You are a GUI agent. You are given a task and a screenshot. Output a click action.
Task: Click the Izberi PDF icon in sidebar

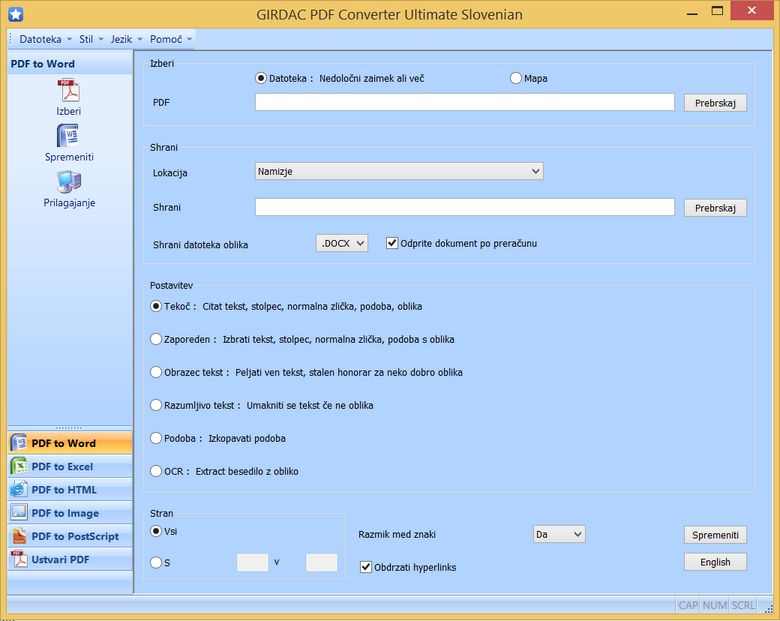click(69, 92)
